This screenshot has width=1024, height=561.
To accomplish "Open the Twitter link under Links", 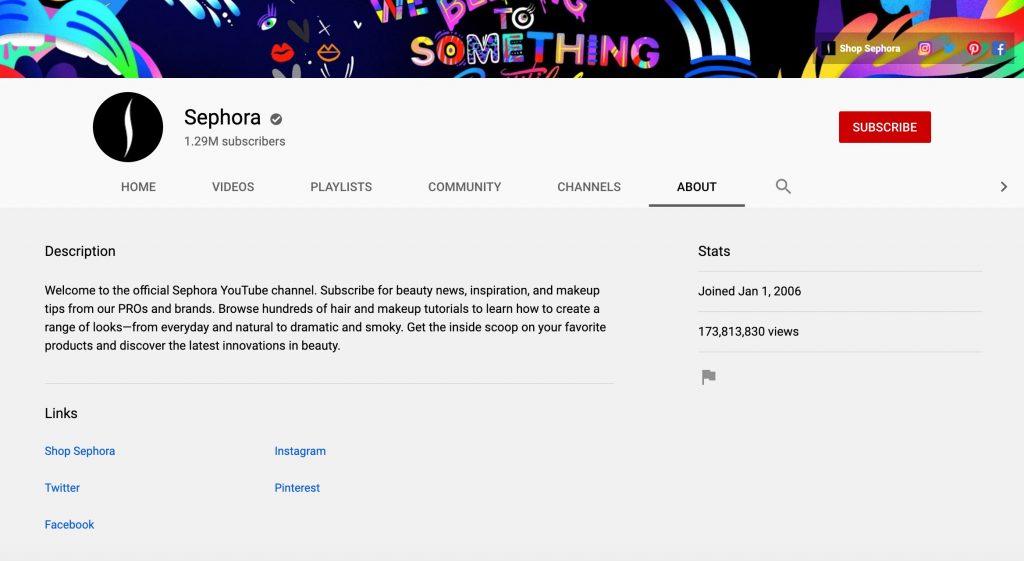I will (62, 487).
